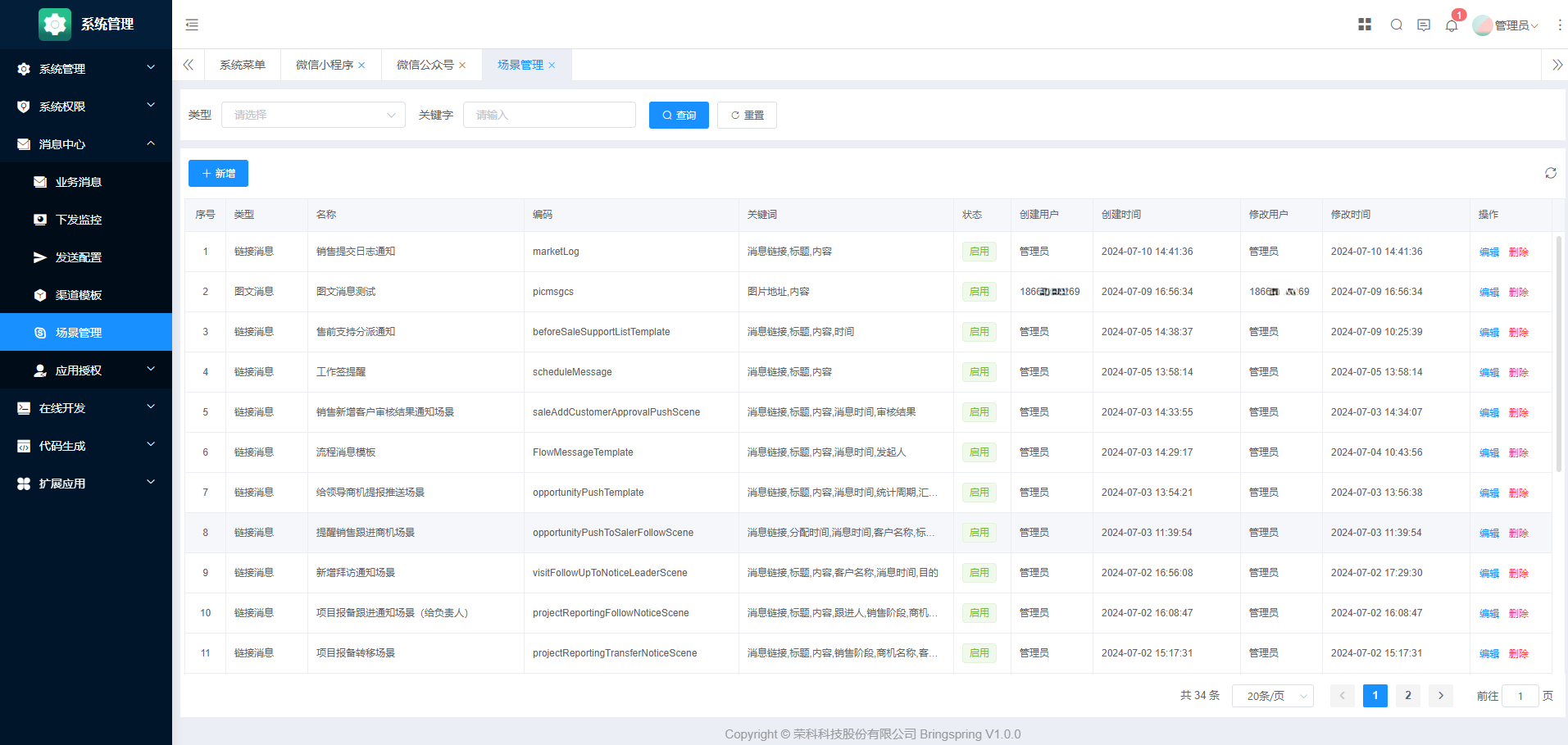
Task: Click the 关键字 input field
Action: (x=549, y=115)
